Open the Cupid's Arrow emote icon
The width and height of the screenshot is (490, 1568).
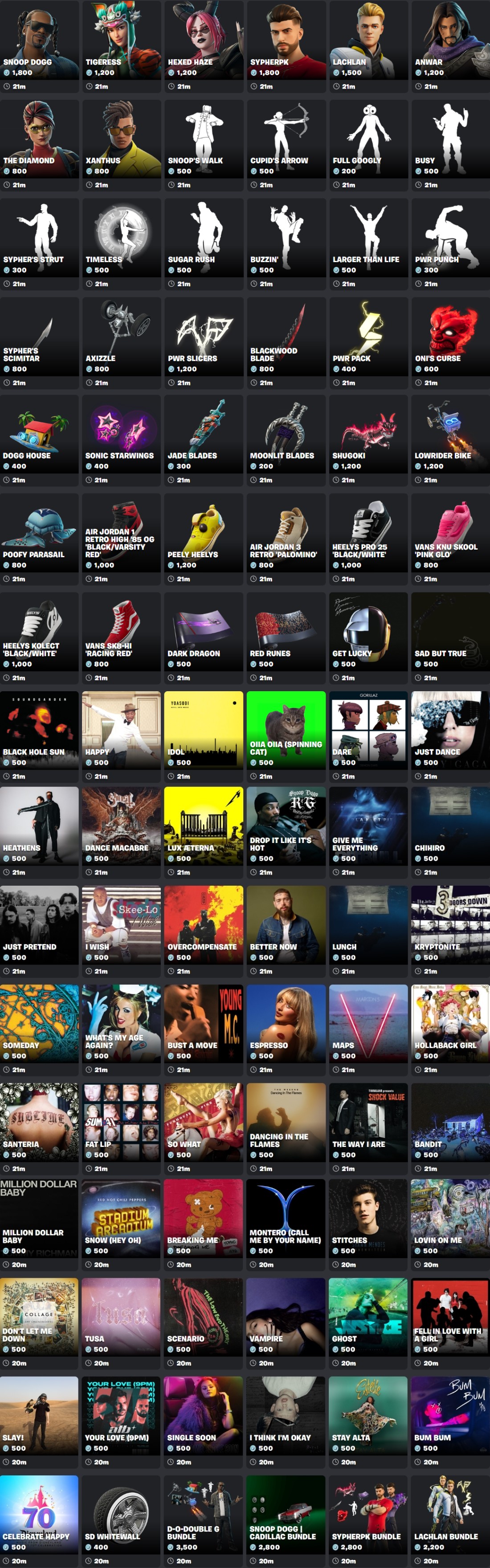tap(286, 139)
